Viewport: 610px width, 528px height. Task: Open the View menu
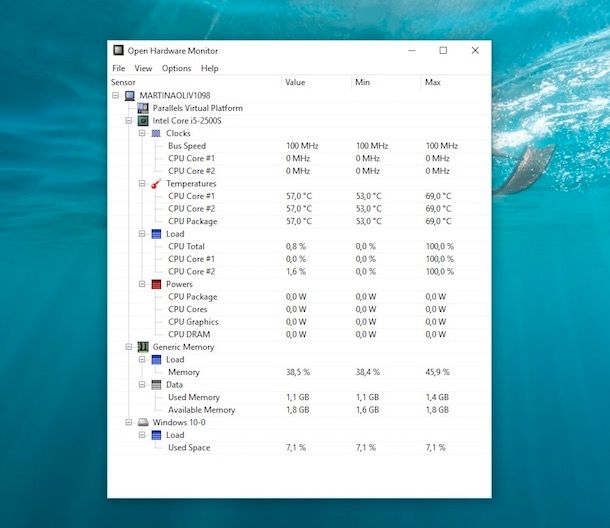coord(143,68)
